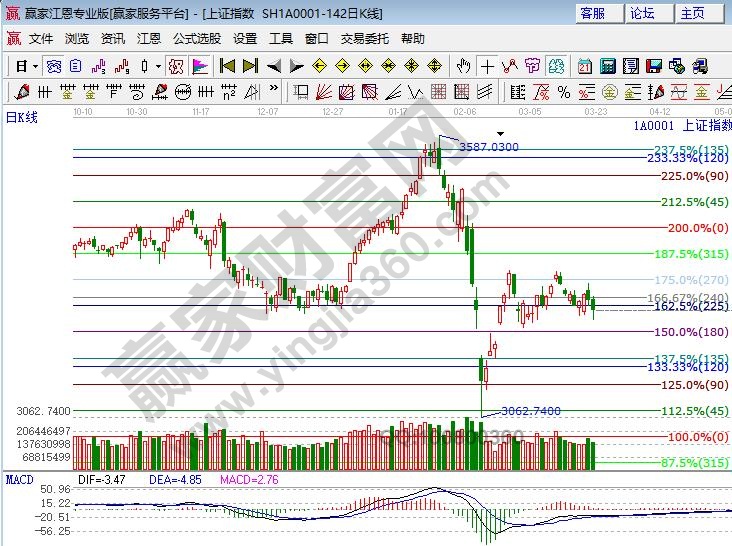Click the 主页 button

(x=693, y=13)
